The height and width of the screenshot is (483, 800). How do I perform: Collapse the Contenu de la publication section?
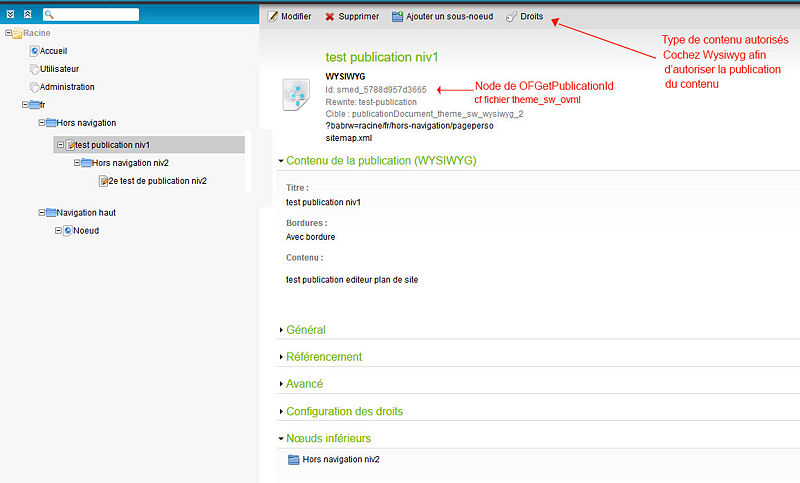(281, 160)
